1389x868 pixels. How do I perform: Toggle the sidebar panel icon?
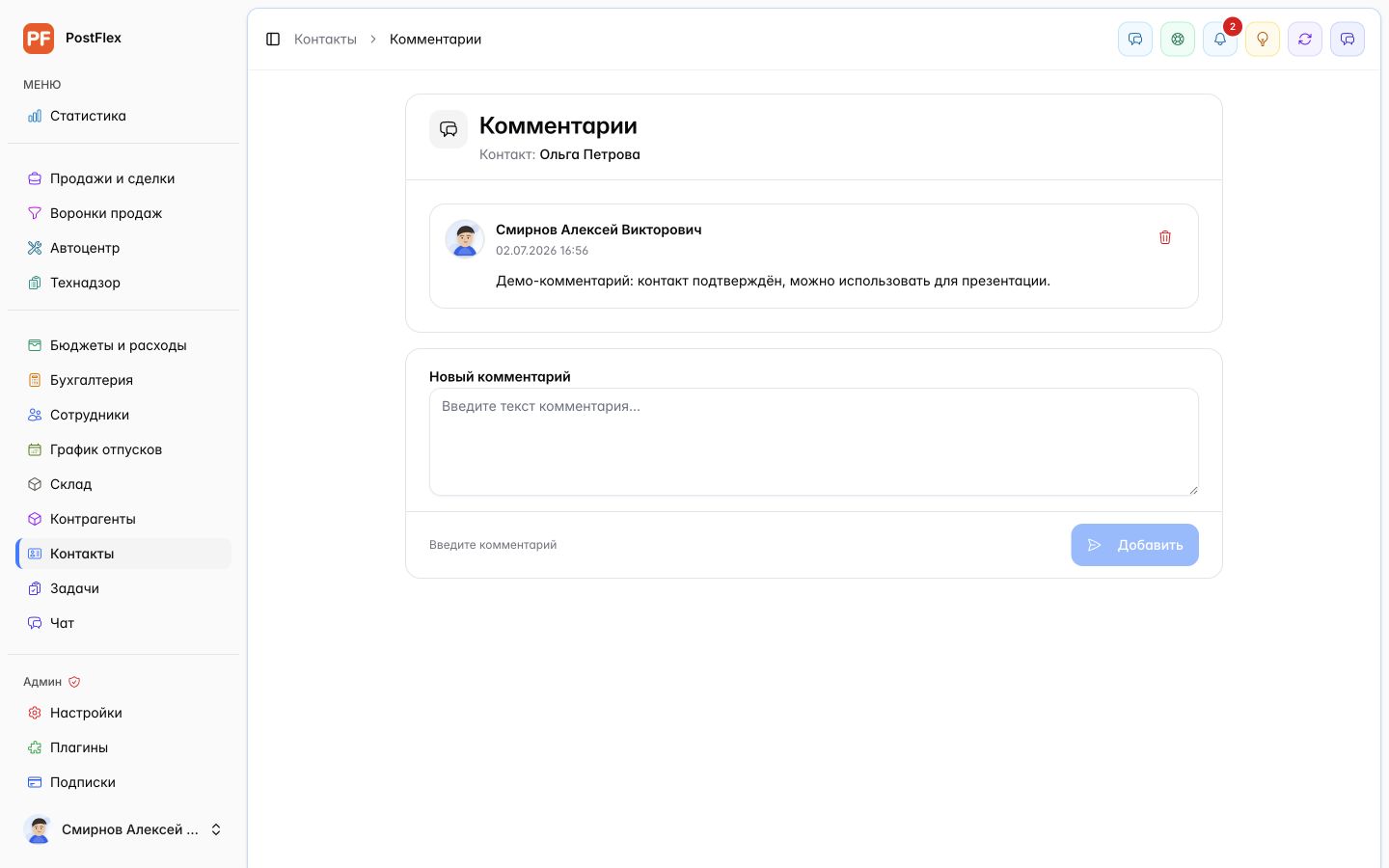[x=273, y=40]
